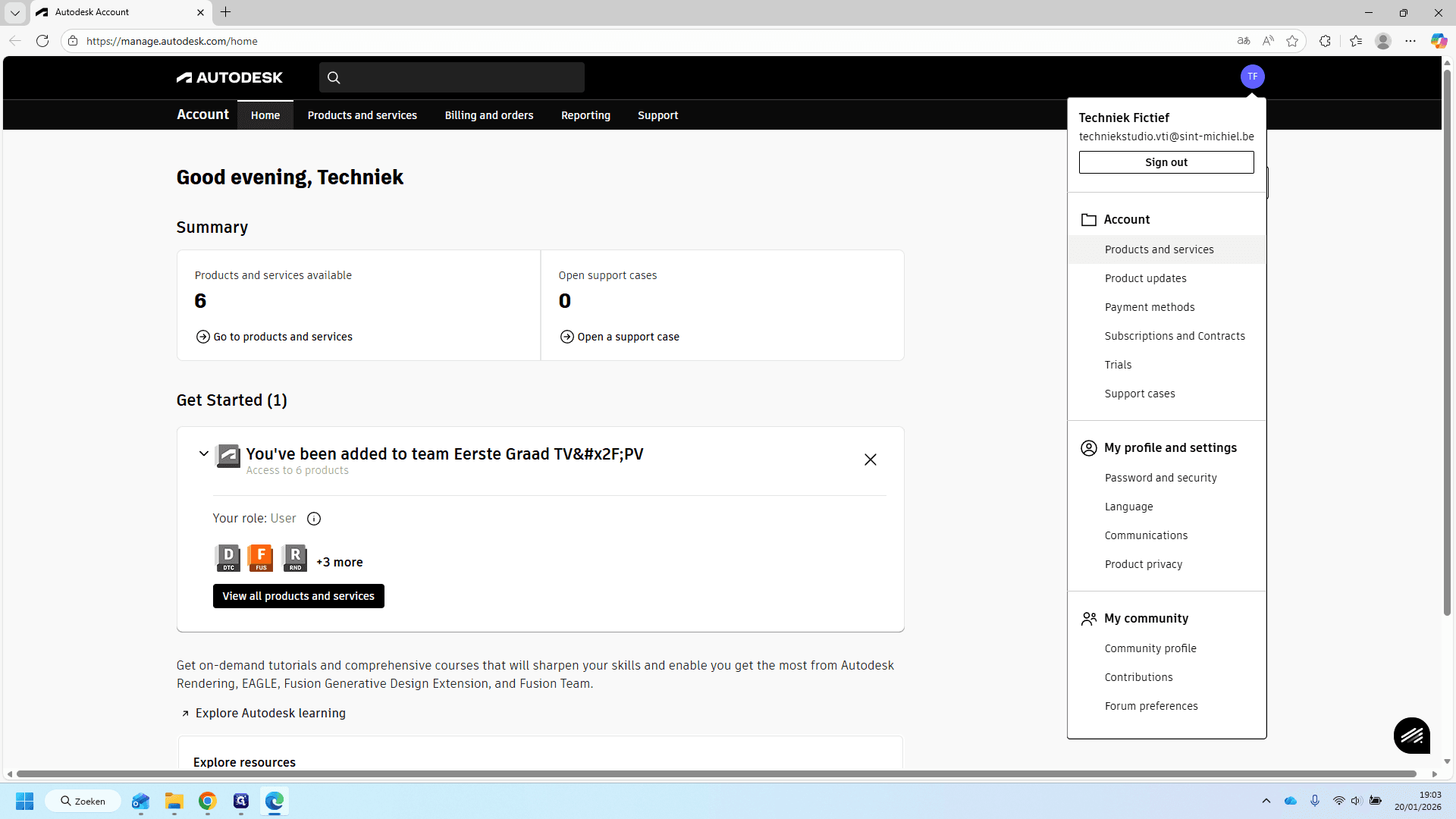This screenshot has width=1456, height=819.
Task: Open the Support tab
Action: pos(658,115)
